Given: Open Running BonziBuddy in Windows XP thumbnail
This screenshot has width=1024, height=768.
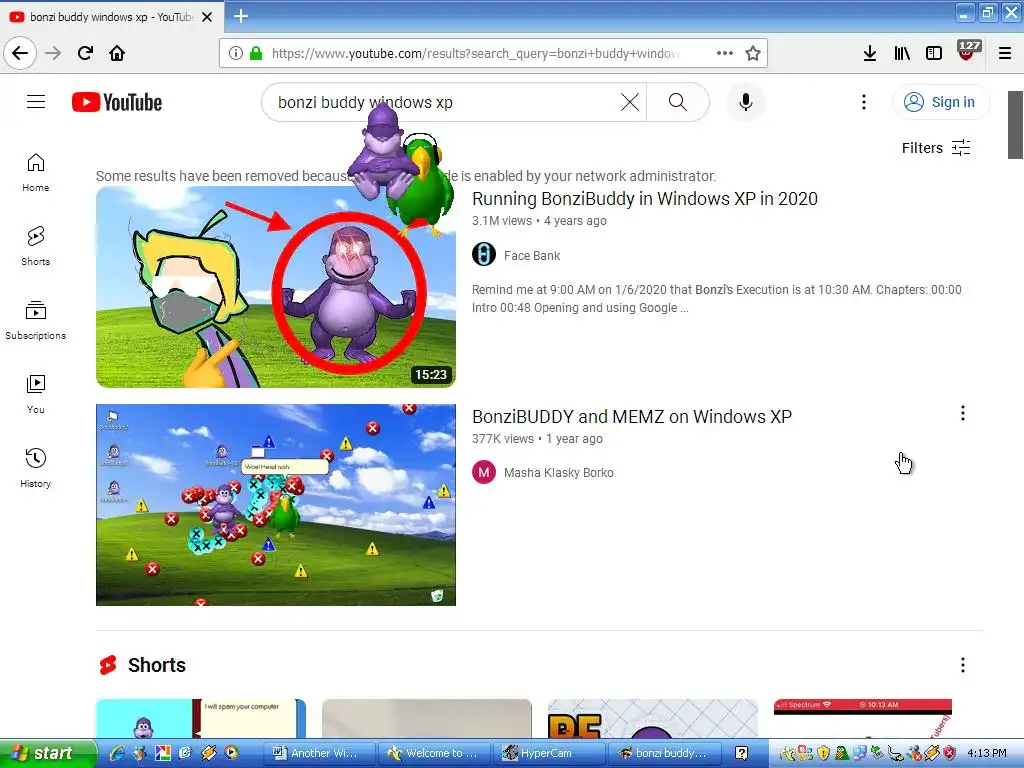Looking at the screenshot, I should 276,287.
